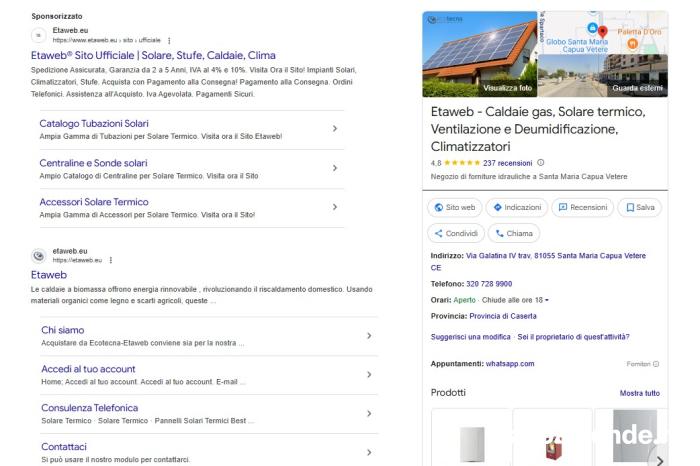The width and height of the screenshot is (700, 466).
Task: Open the Provincia di Caserta link
Action: tap(503, 316)
